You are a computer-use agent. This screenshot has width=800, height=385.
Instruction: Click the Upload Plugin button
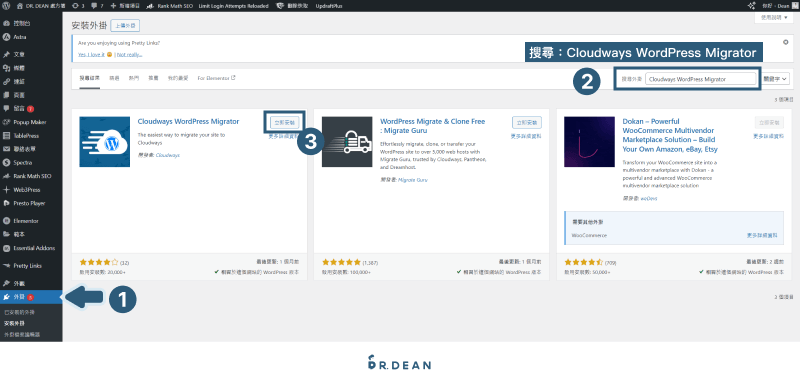click(125, 25)
